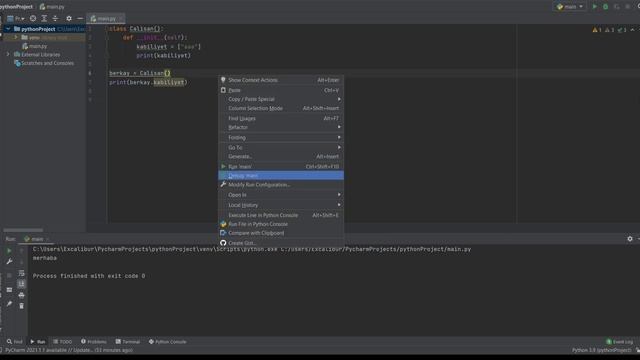Collapse the pythonProject root folder
The image size is (640, 360).
pos(8,29)
